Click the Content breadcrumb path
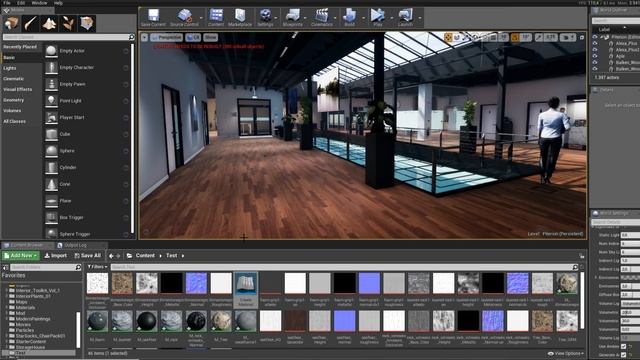 tap(145, 256)
